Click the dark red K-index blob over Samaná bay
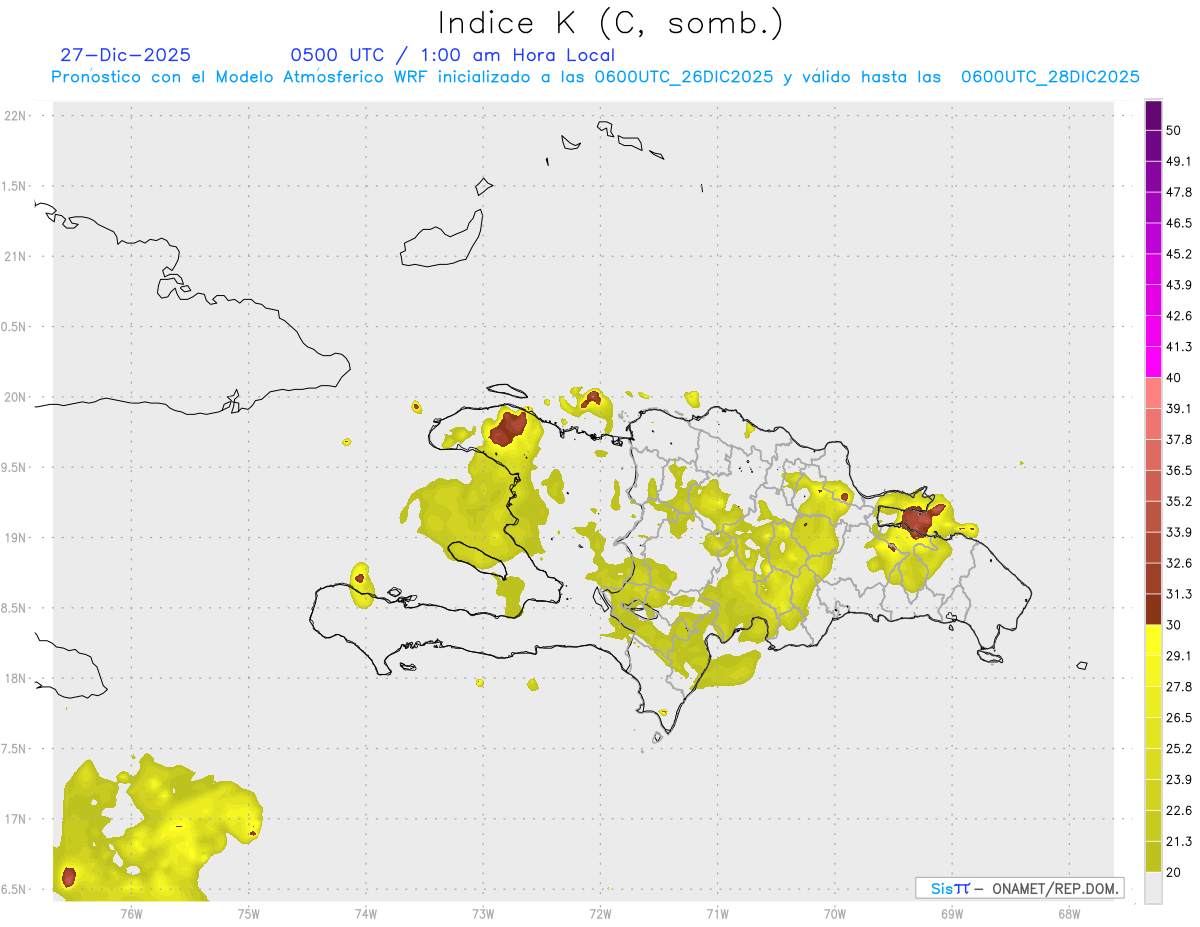1200x927 pixels. point(919,520)
